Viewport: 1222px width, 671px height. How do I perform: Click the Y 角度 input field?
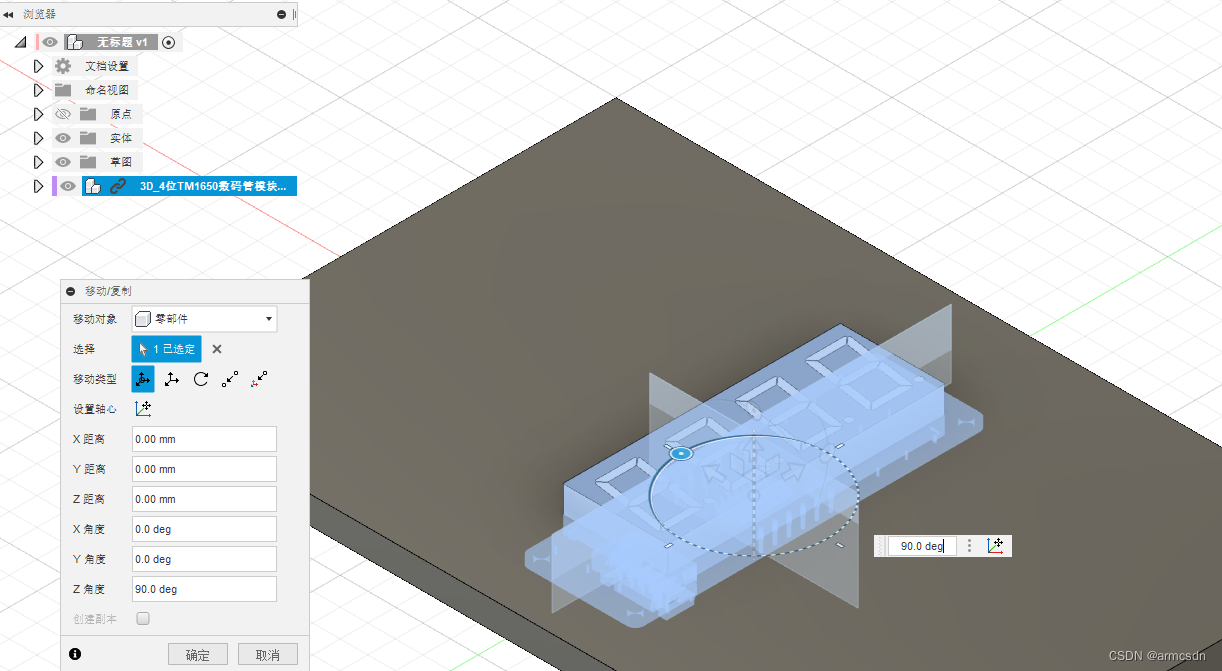point(204,559)
